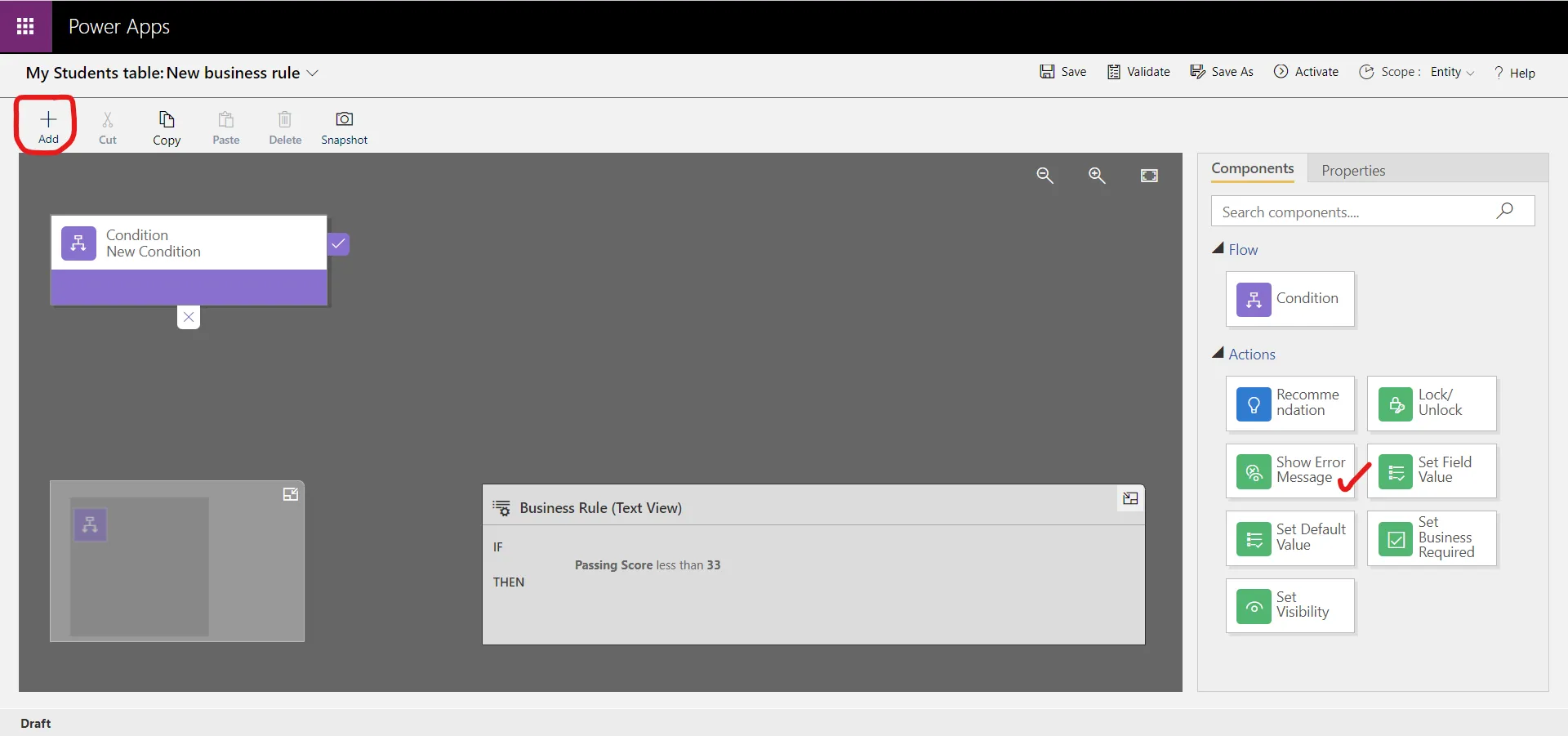
Task: Click the true checkmark on the Condition node
Action: click(x=339, y=243)
